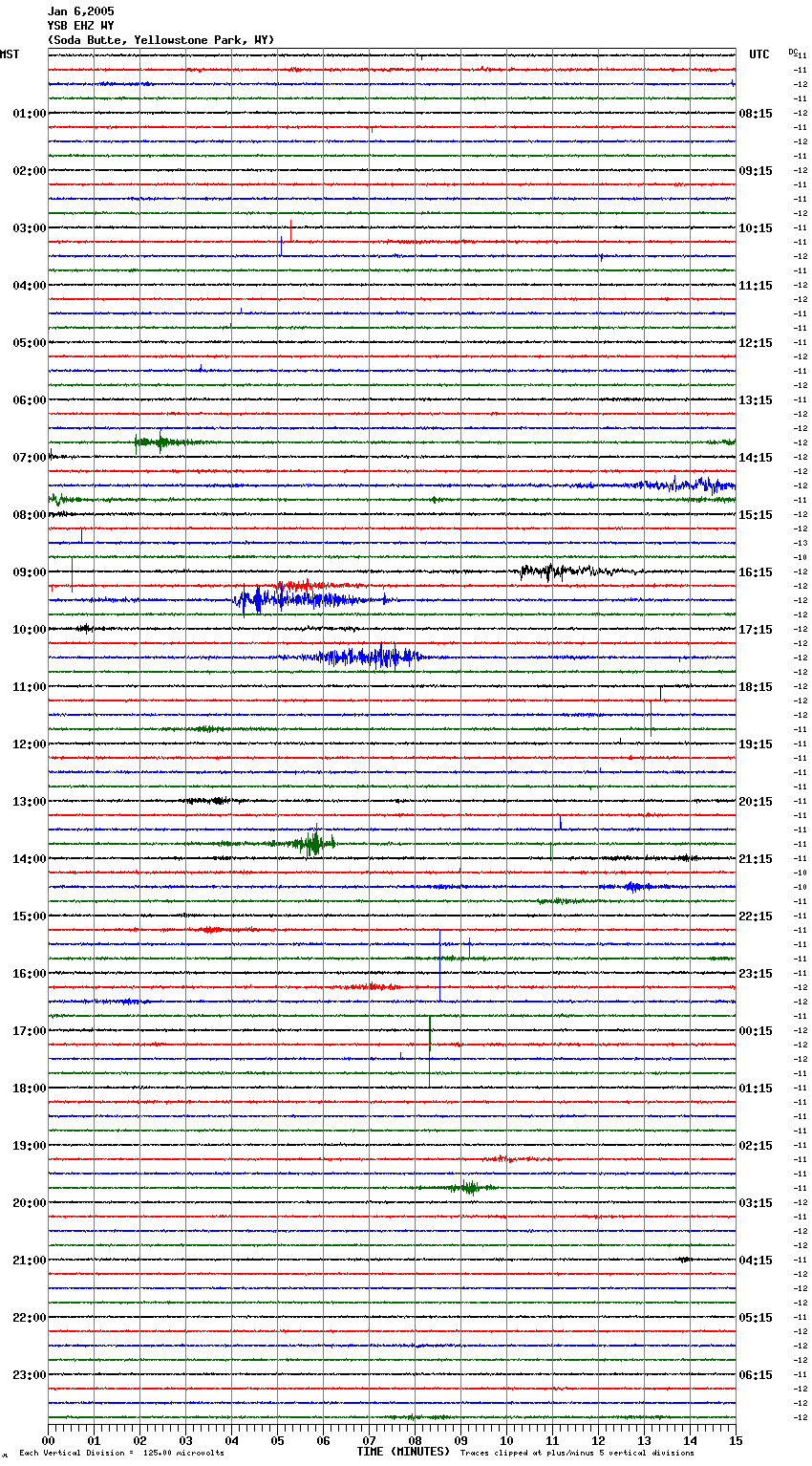Select the "15:00" MST row label

[x=30, y=916]
